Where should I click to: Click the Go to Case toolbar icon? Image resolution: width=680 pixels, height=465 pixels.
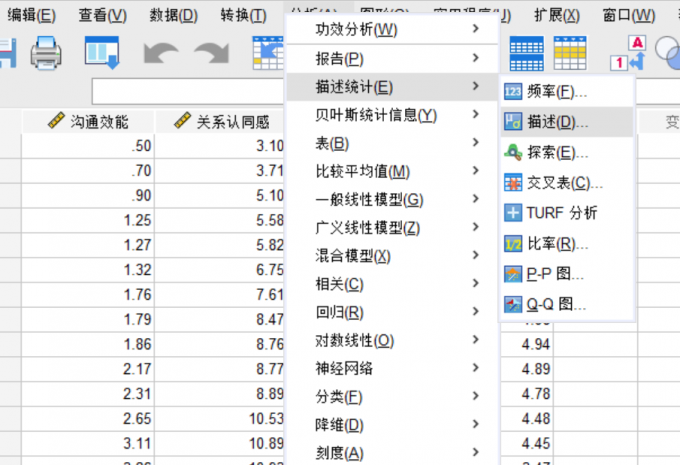coord(268,53)
